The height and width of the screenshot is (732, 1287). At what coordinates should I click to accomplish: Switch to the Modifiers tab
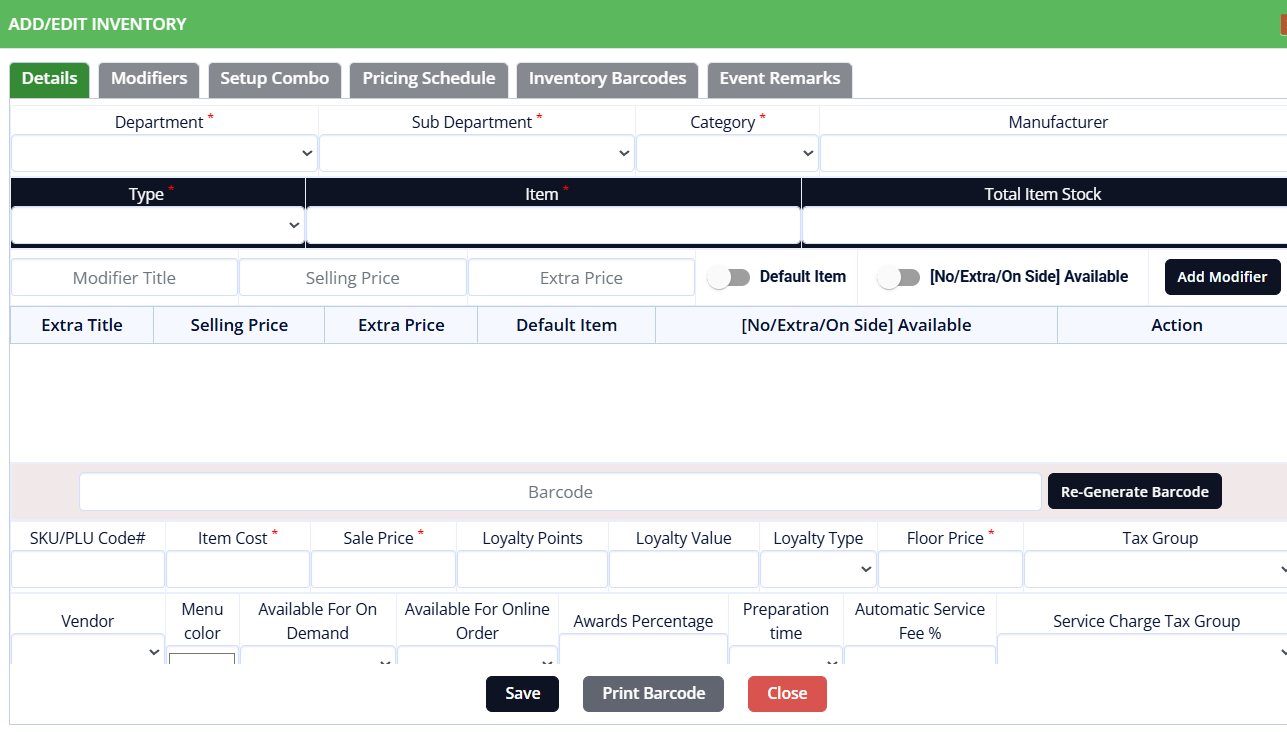tap(149, 79)
